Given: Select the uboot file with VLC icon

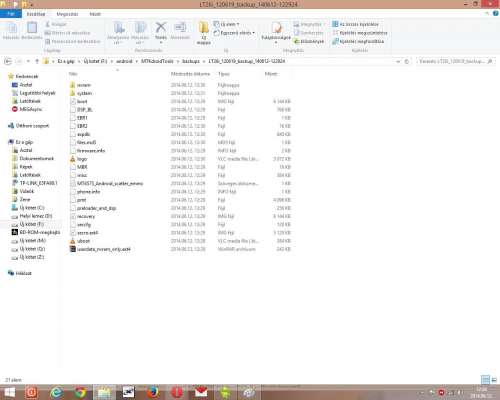Looking at the screenshot, I should point(80,241).
